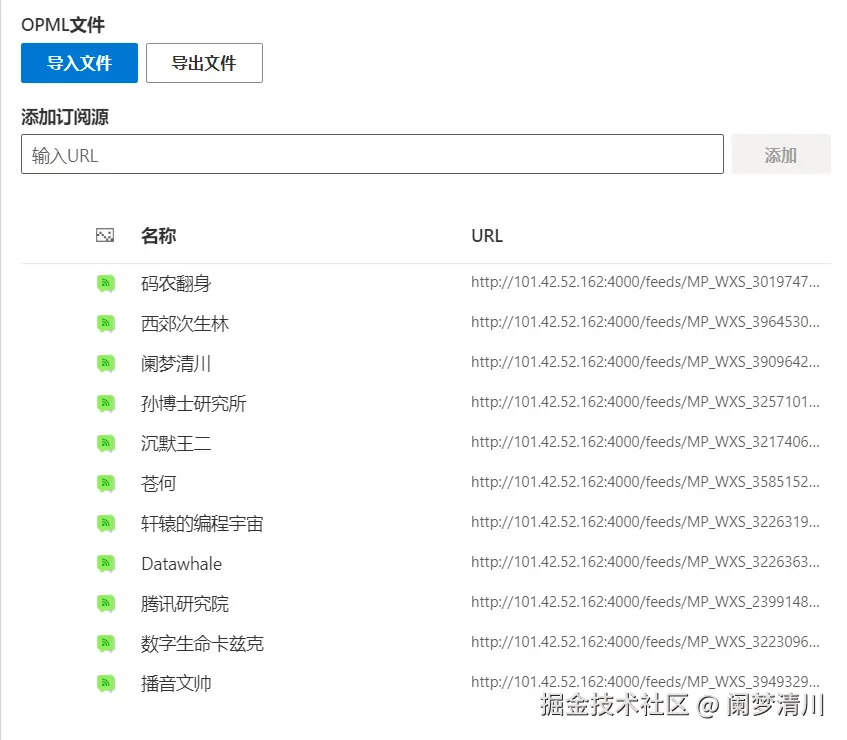Screen dimensions: 847x740
Task: Click the 导出文件 button
Action: tap(204, 63)
